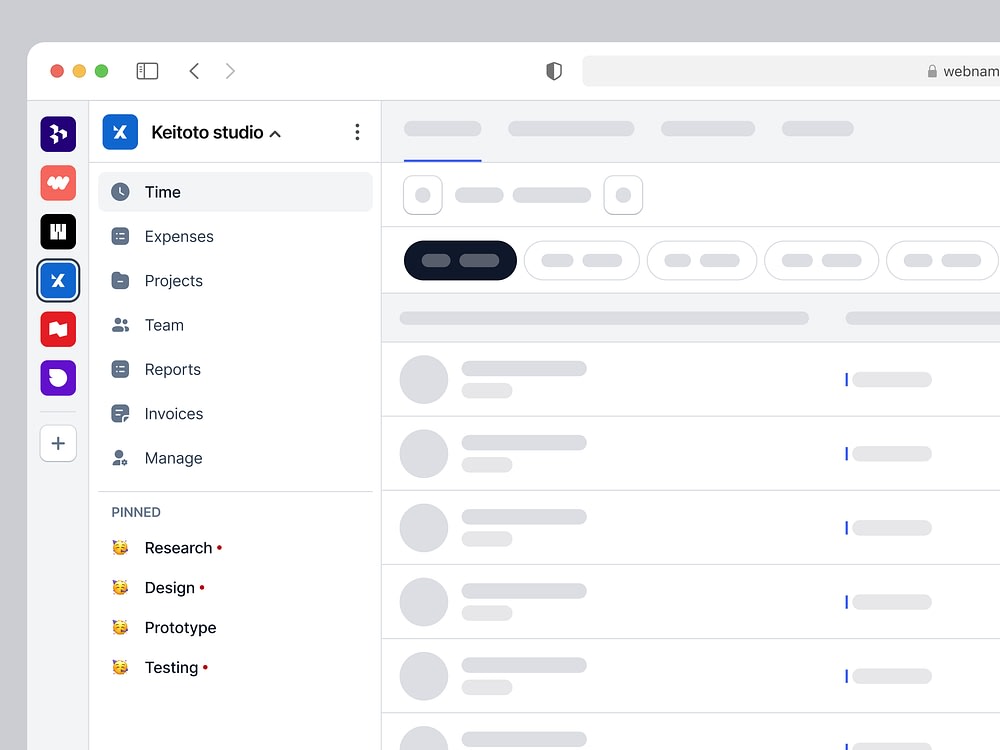This screenshot has height=750, width=1000.
Task: Toggle the browser sidebar icon
Action: (x=147, y=71)
